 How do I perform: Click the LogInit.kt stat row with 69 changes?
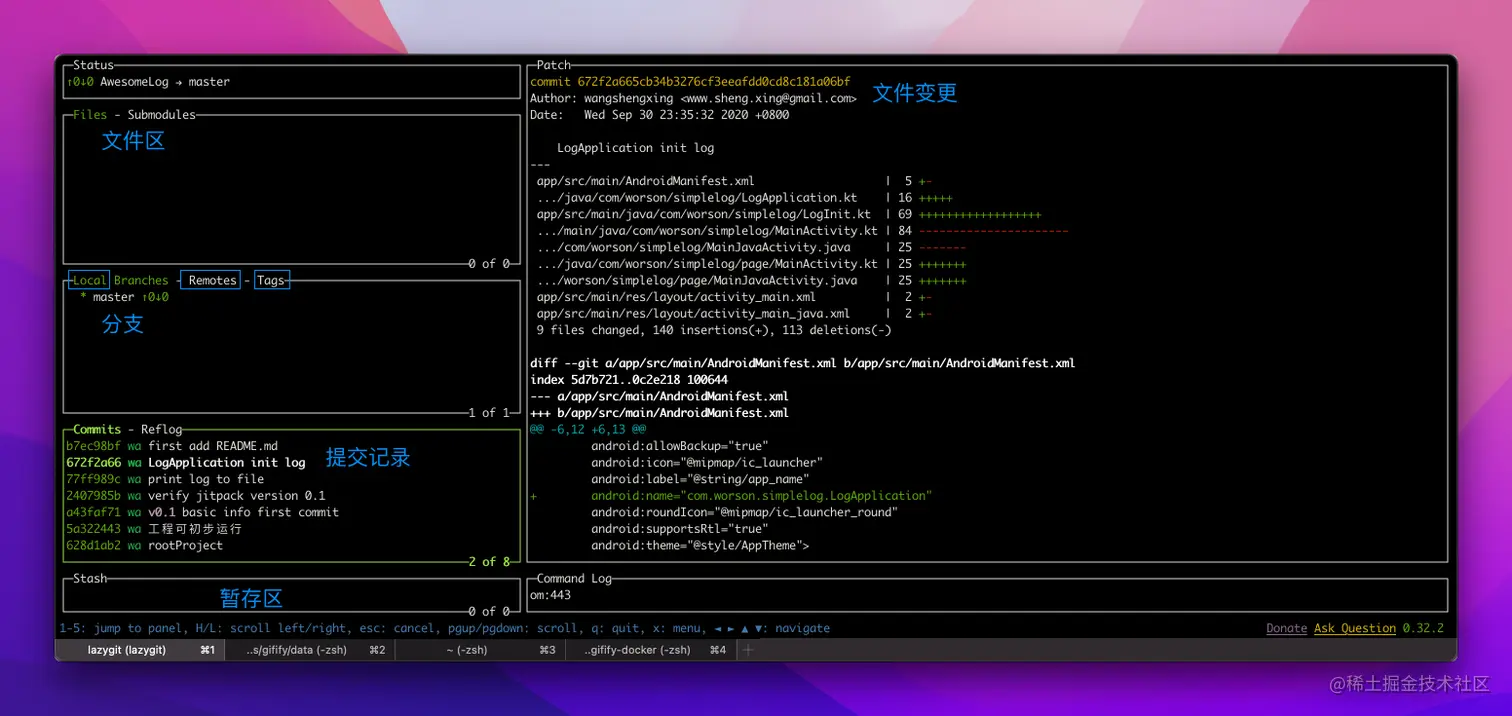tap(788, 215)
